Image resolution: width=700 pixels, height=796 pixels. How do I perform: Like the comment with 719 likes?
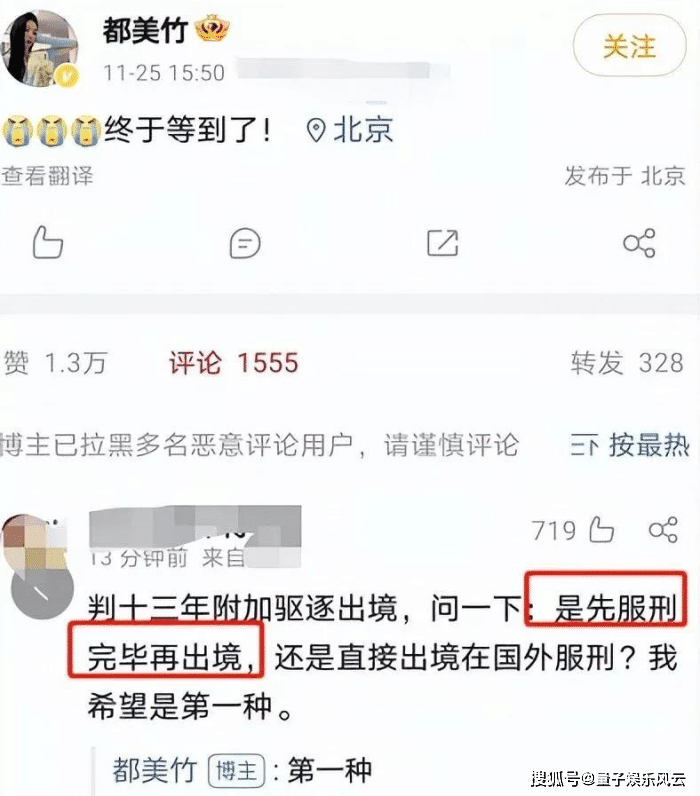tap(602, 530)
